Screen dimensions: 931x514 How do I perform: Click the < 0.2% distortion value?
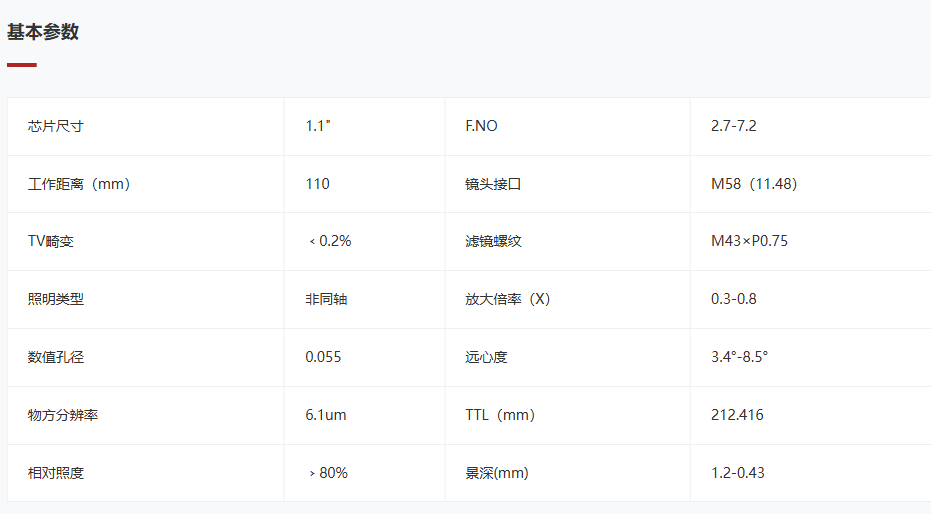tap(330, 241)
